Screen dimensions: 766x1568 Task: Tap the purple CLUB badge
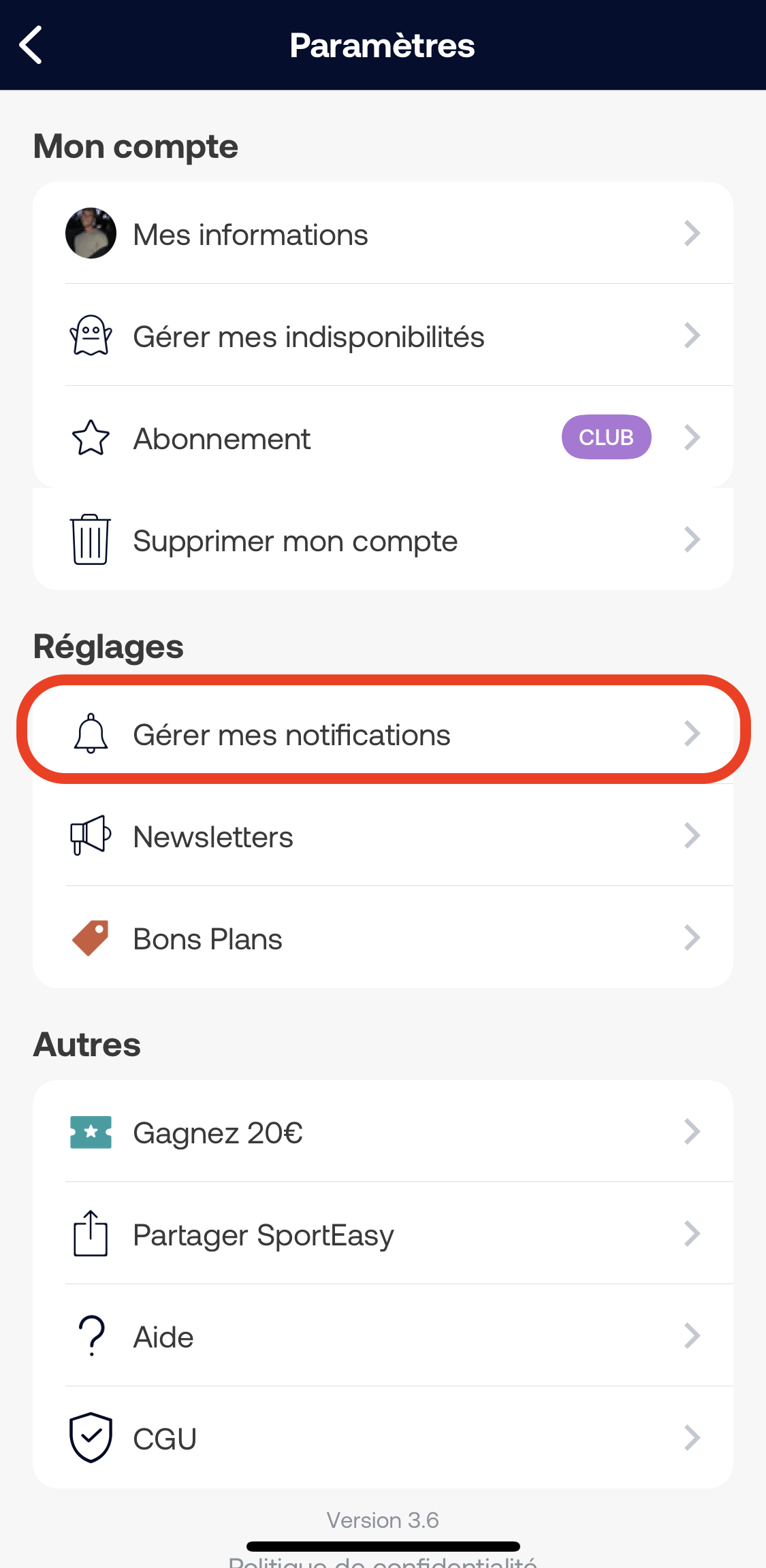tap(606, 437)
